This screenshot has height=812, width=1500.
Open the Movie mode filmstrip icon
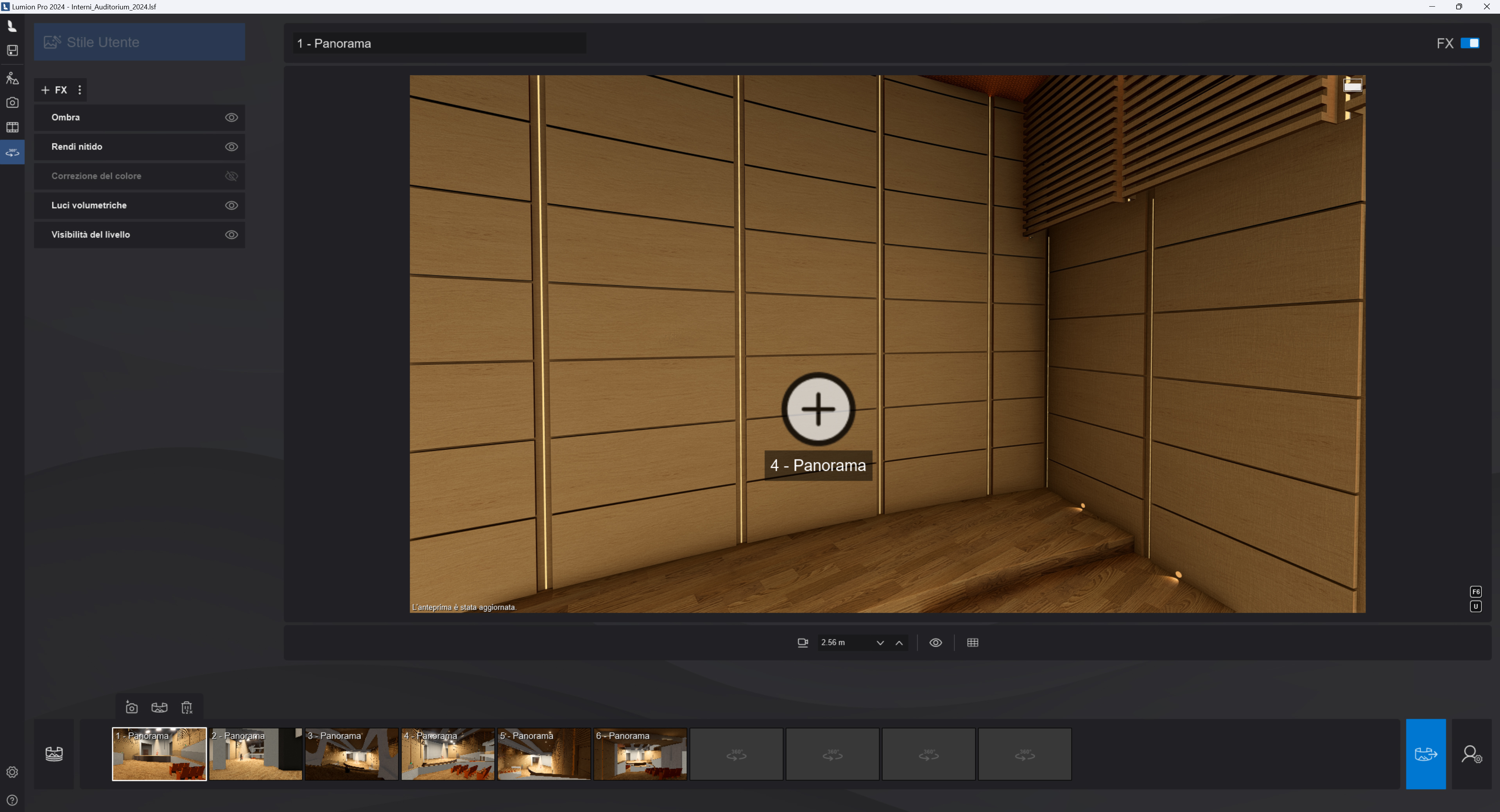coord(12,127)
